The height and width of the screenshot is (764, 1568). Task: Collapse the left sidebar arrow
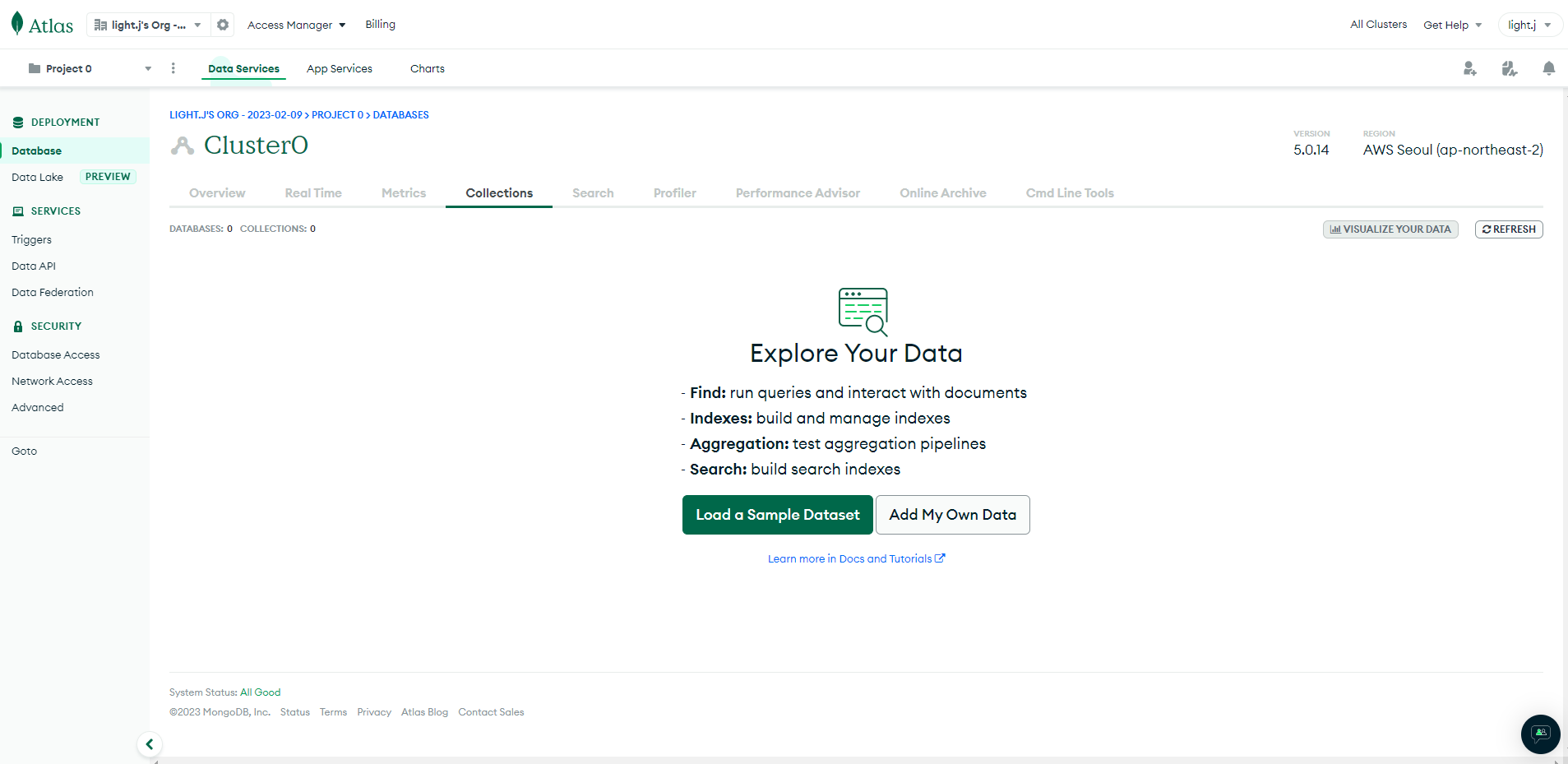pos(150,744)
